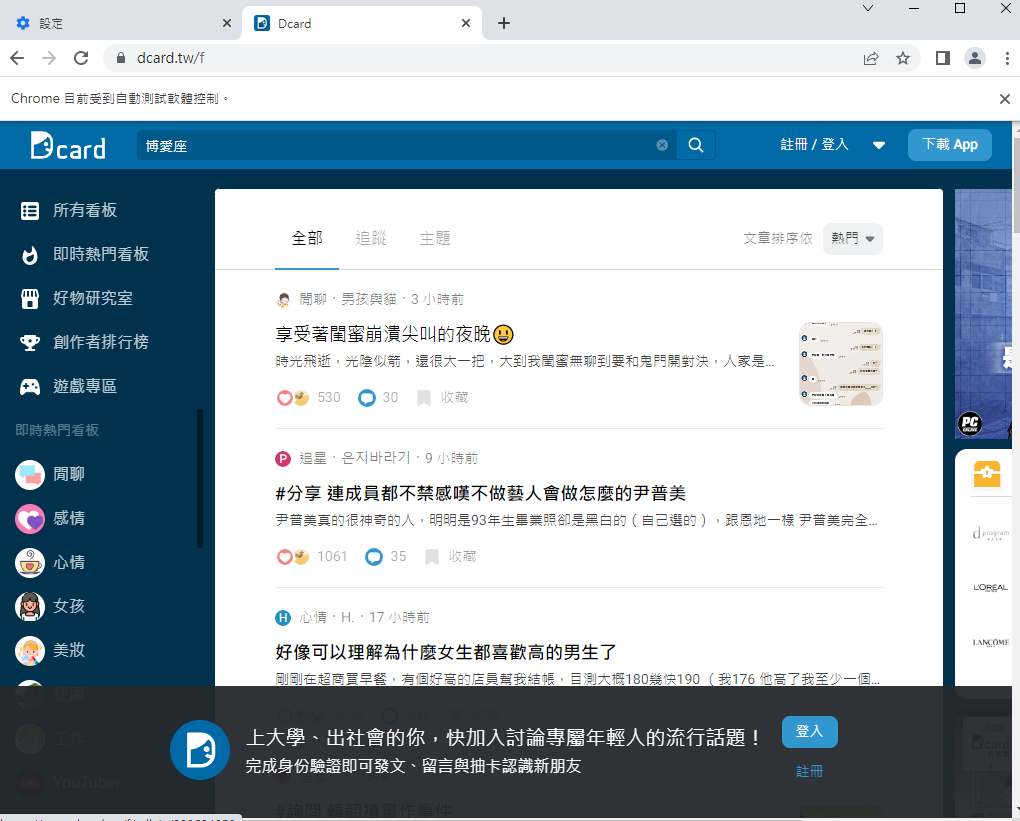Viewport: 1020px width, 821px height.
Task: Click the Dcard logo in header
Action: coord(68,146)
